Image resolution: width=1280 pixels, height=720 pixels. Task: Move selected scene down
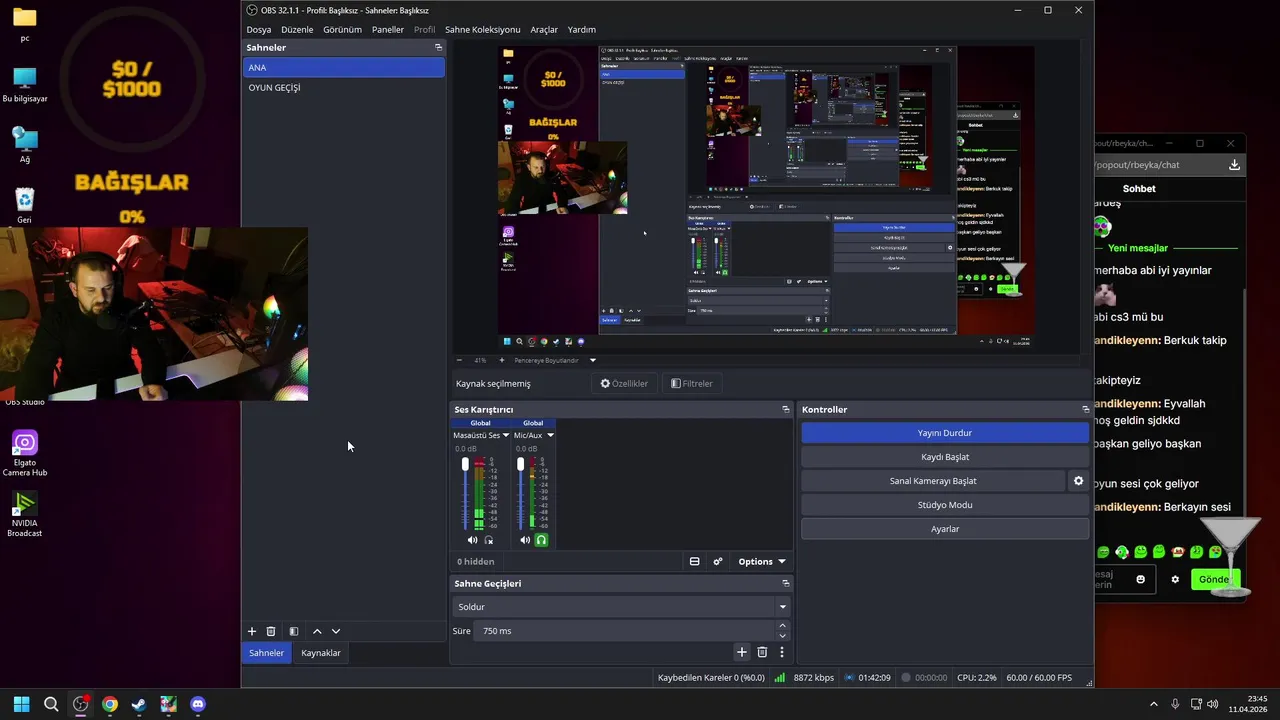coord(336,631)
